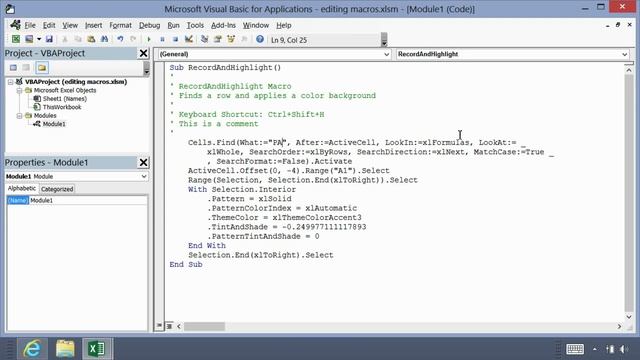640x360 pixels.
Task: Open the Insert menu
Action: (x=93, y=25)
